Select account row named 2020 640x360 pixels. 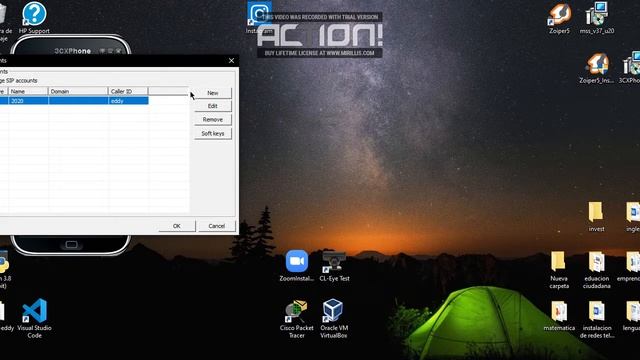pyautogui.click(x=74, y=101)
